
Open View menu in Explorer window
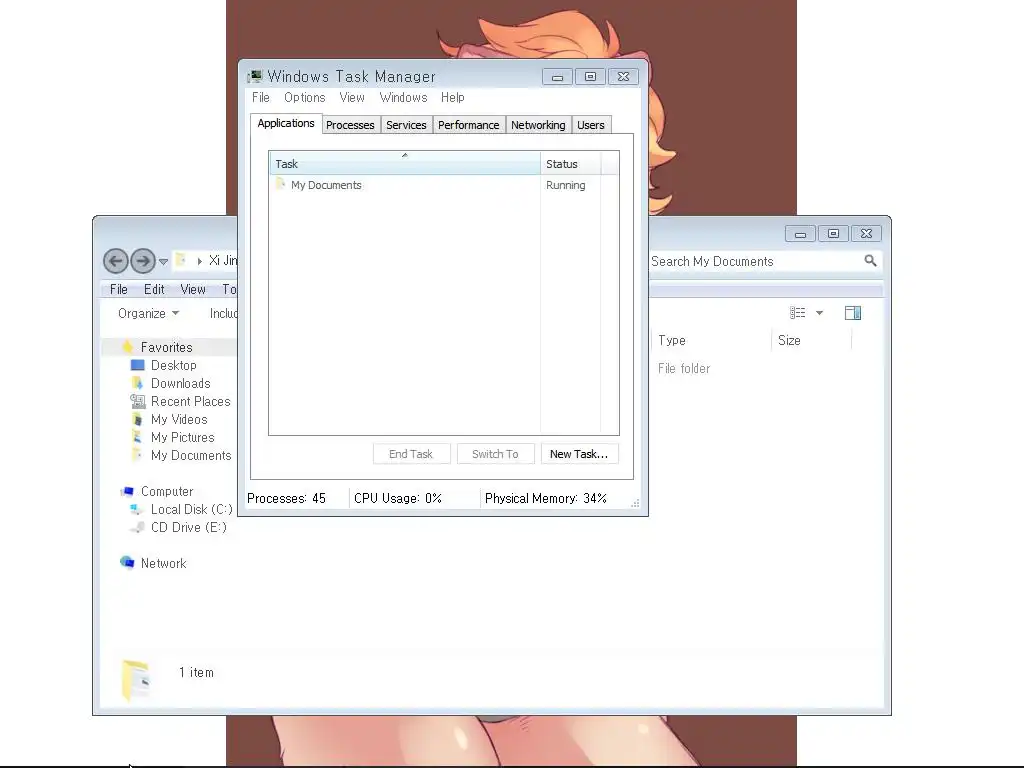[193, 289]
